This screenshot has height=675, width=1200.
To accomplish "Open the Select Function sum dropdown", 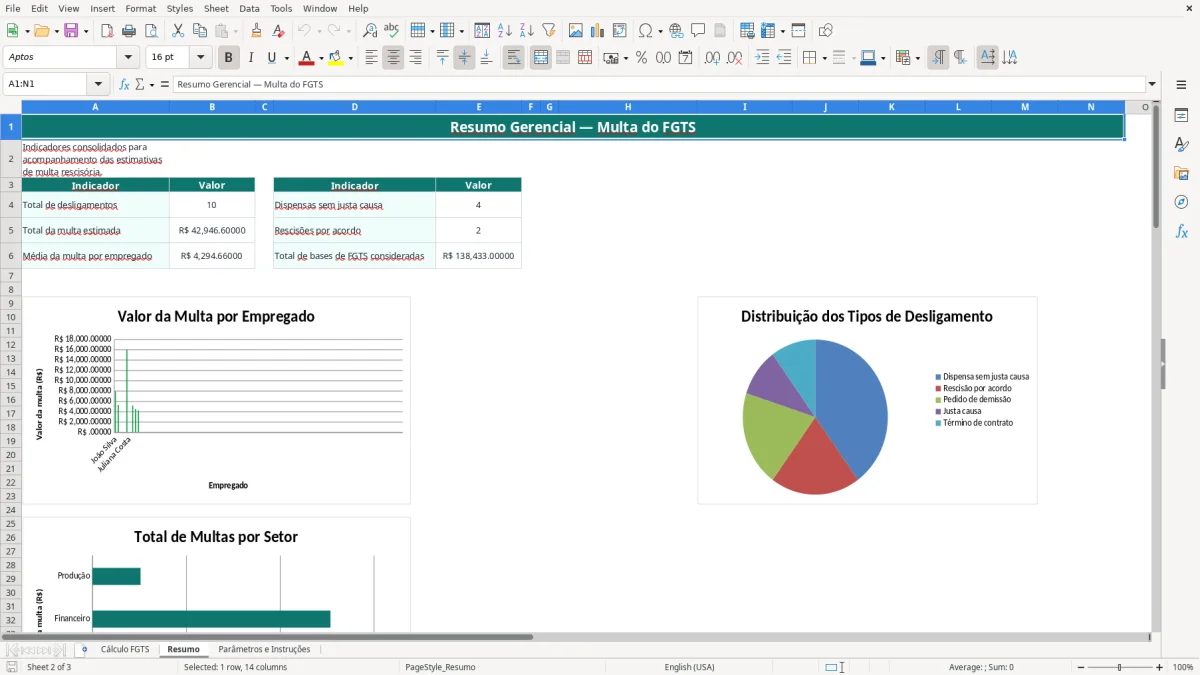I will pos(152,85).
